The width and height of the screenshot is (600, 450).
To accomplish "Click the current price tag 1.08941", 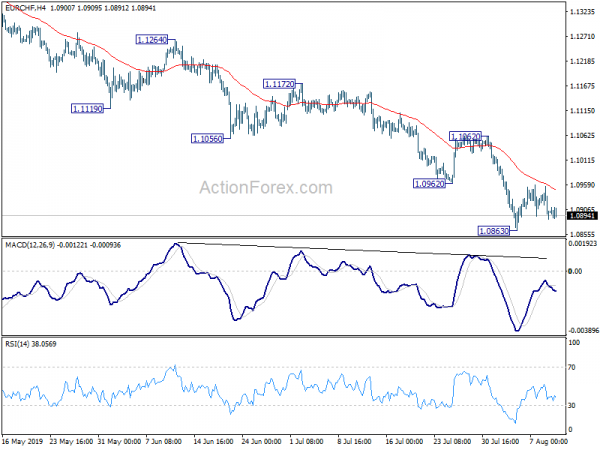I will pos(582,216).
